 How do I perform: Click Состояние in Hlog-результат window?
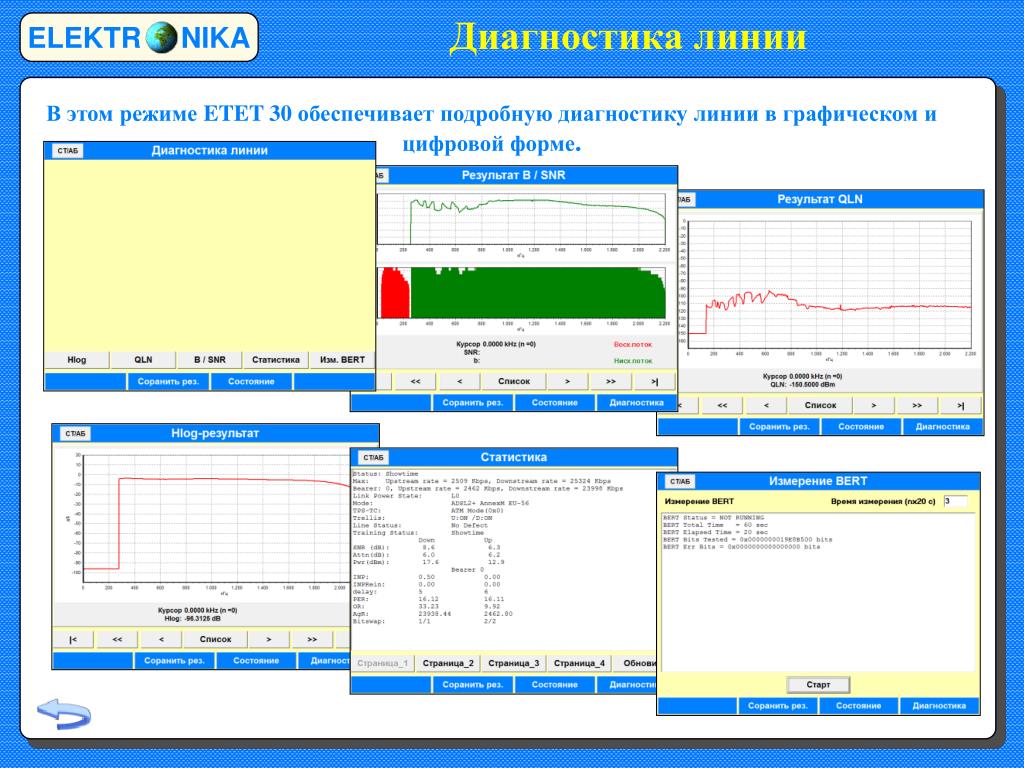coord(256,661)
